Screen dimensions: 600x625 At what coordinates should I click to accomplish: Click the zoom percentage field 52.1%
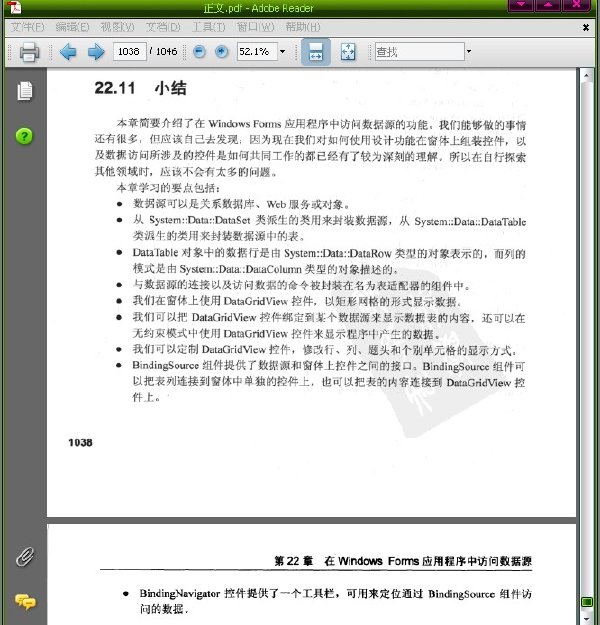(x=257, y=51)
